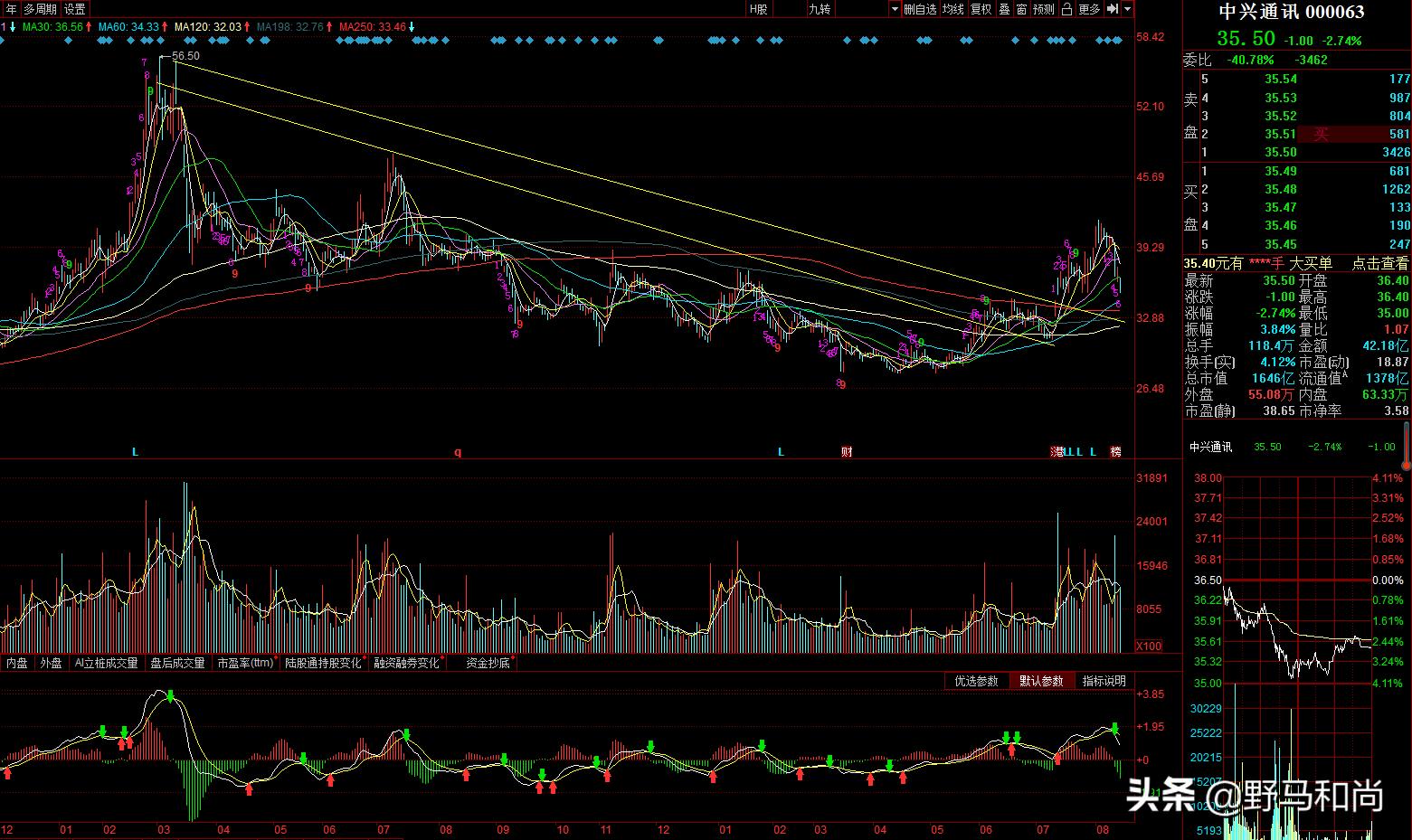Select the 市盈率(ttm) tab
Viewport: 1412px width, 840px height.
point(245,663)
